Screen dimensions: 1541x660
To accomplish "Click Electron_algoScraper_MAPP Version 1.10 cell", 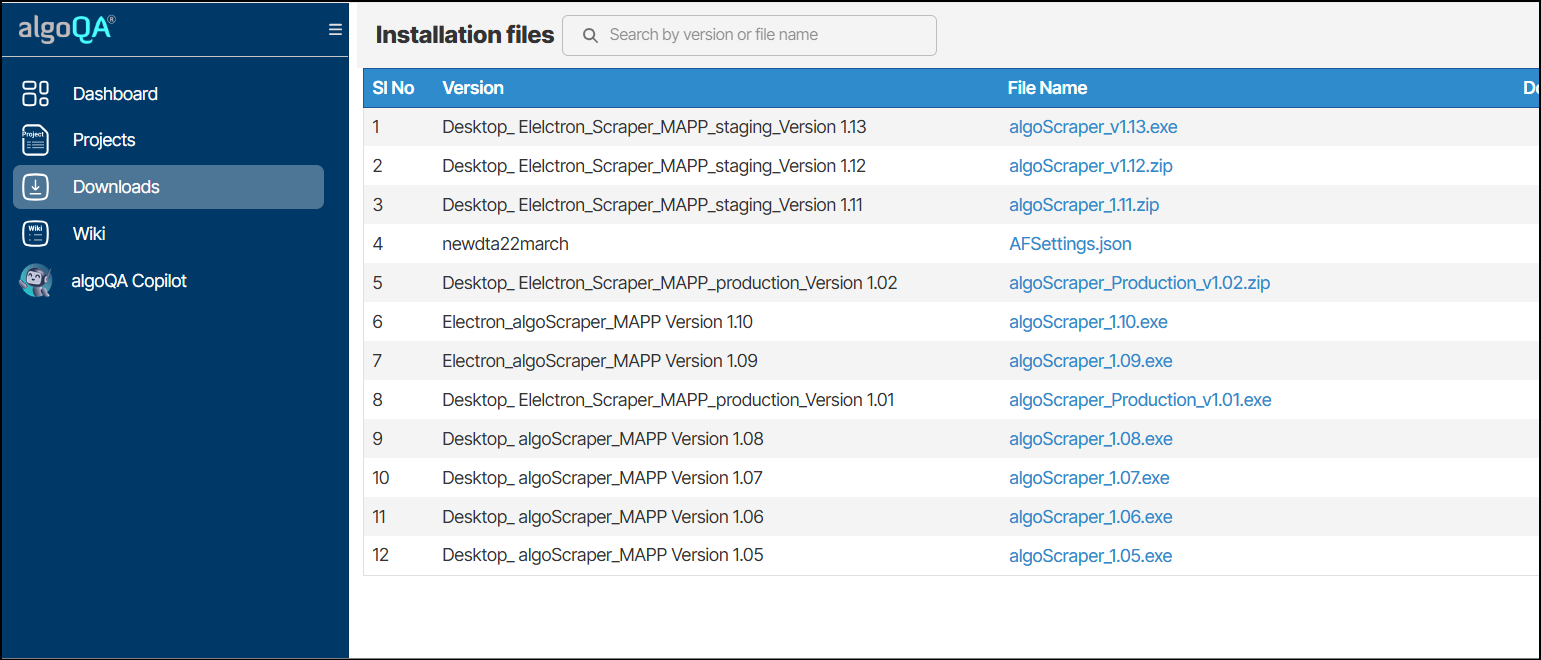I will [597, 322].
